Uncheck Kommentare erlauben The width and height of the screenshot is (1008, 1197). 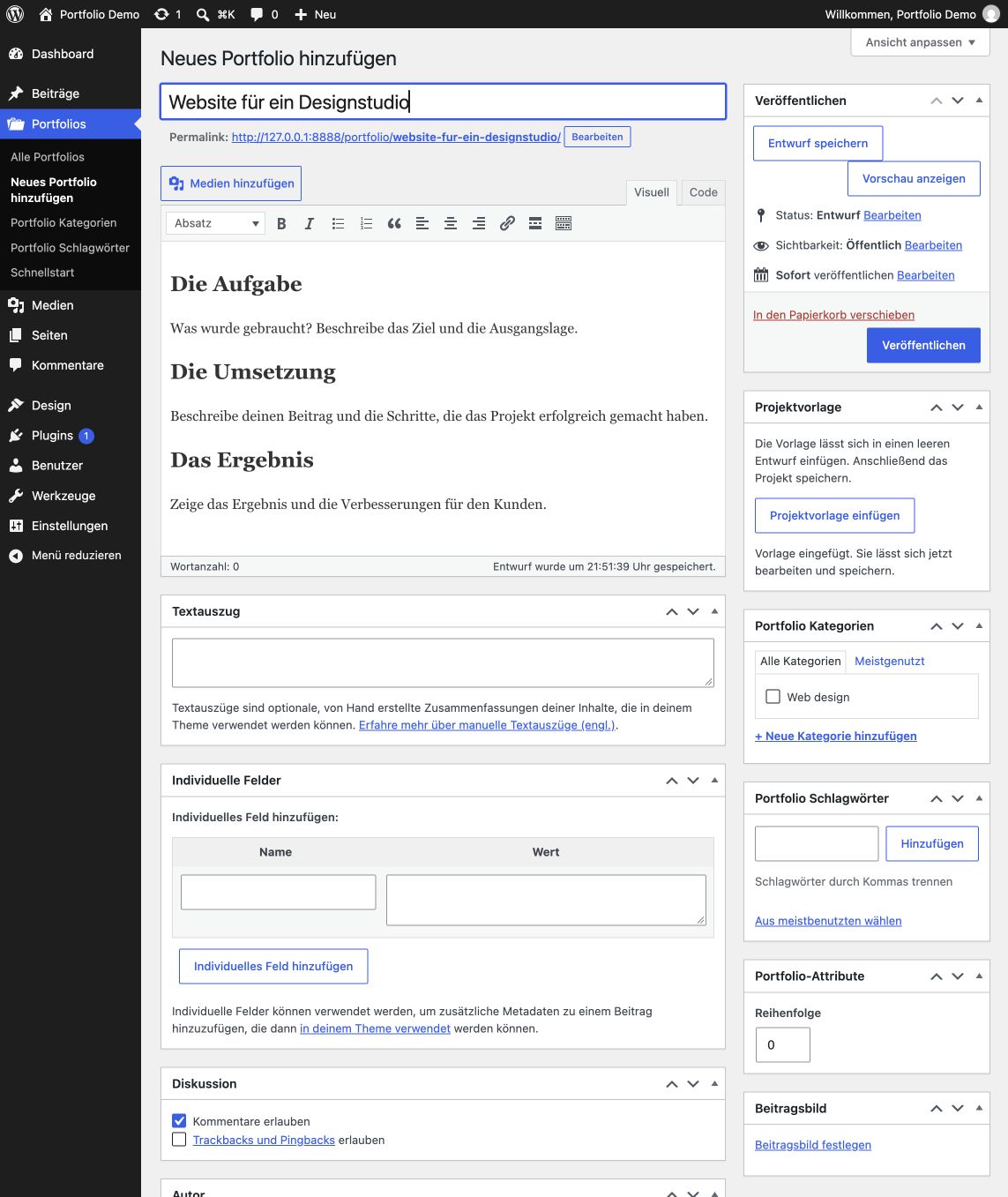[179, 1121]
